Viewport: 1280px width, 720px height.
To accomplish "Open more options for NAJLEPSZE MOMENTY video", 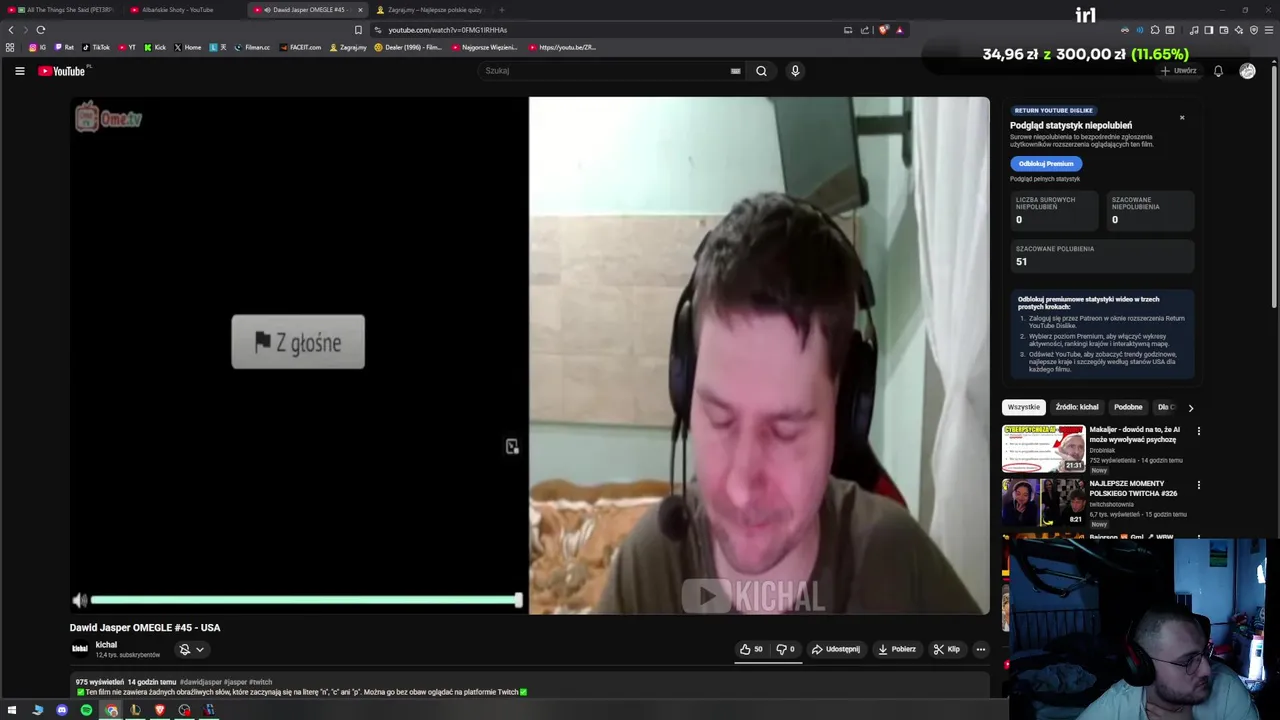I will 1198,485.
